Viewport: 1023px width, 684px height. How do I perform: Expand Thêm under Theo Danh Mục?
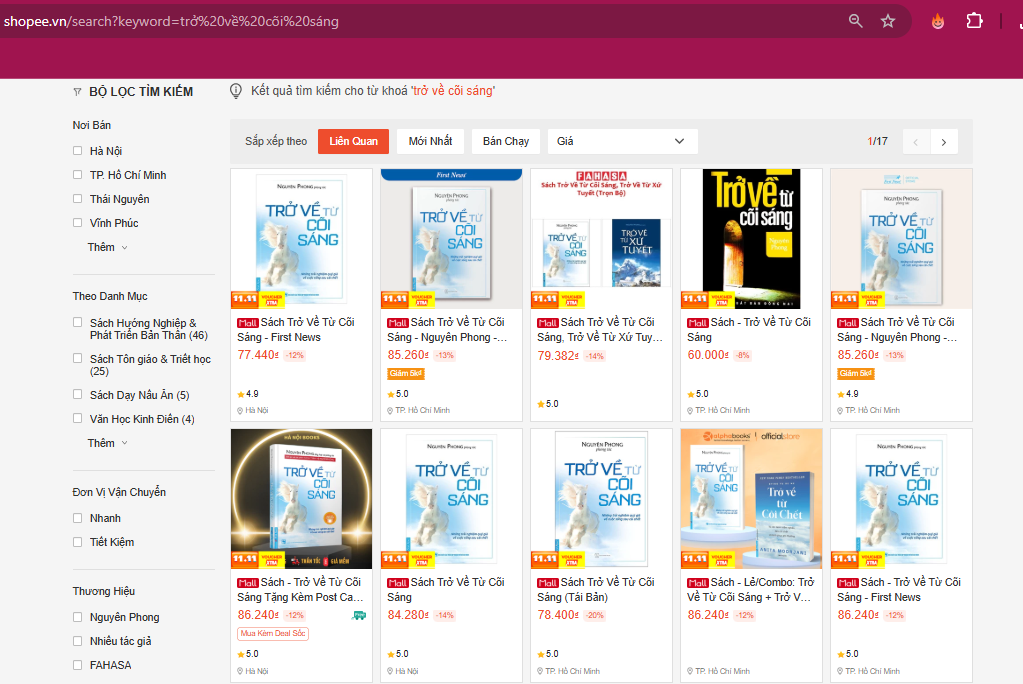(x=107, y=443)
